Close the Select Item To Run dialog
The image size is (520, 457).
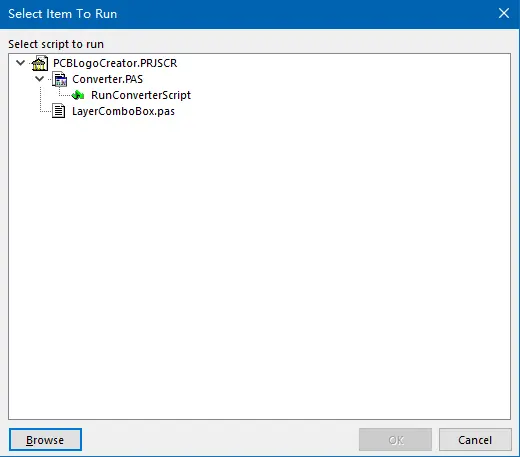pyautogui.click(x=504, y=14)
